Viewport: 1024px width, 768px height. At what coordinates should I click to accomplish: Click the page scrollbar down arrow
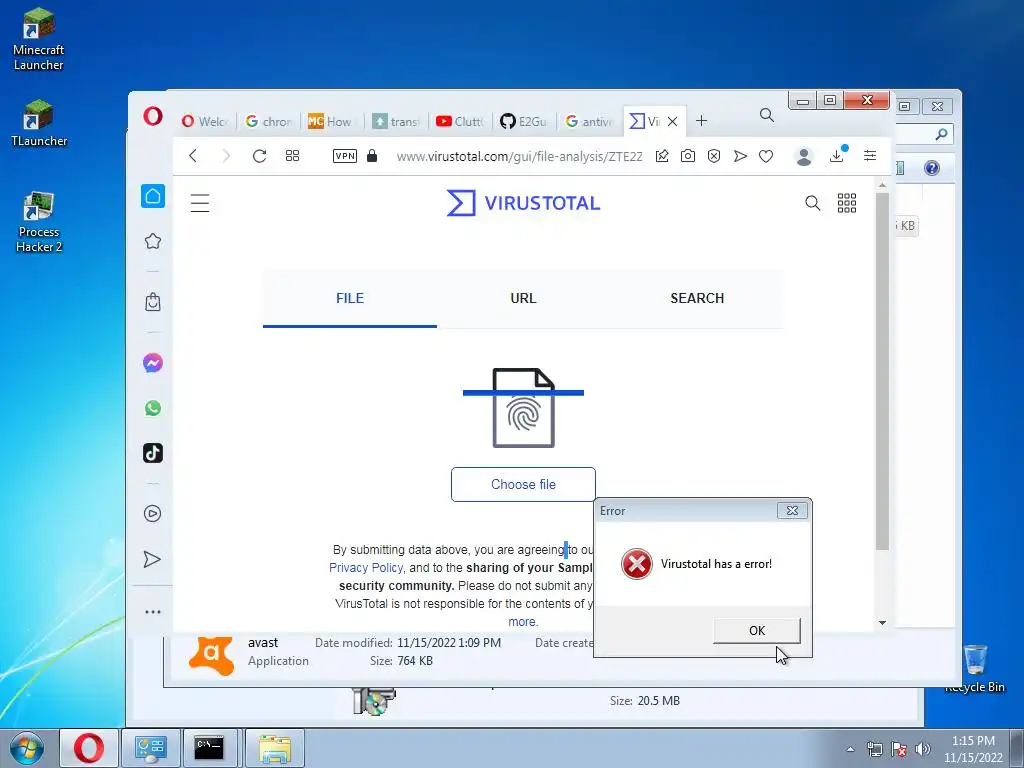pos(882,623)
